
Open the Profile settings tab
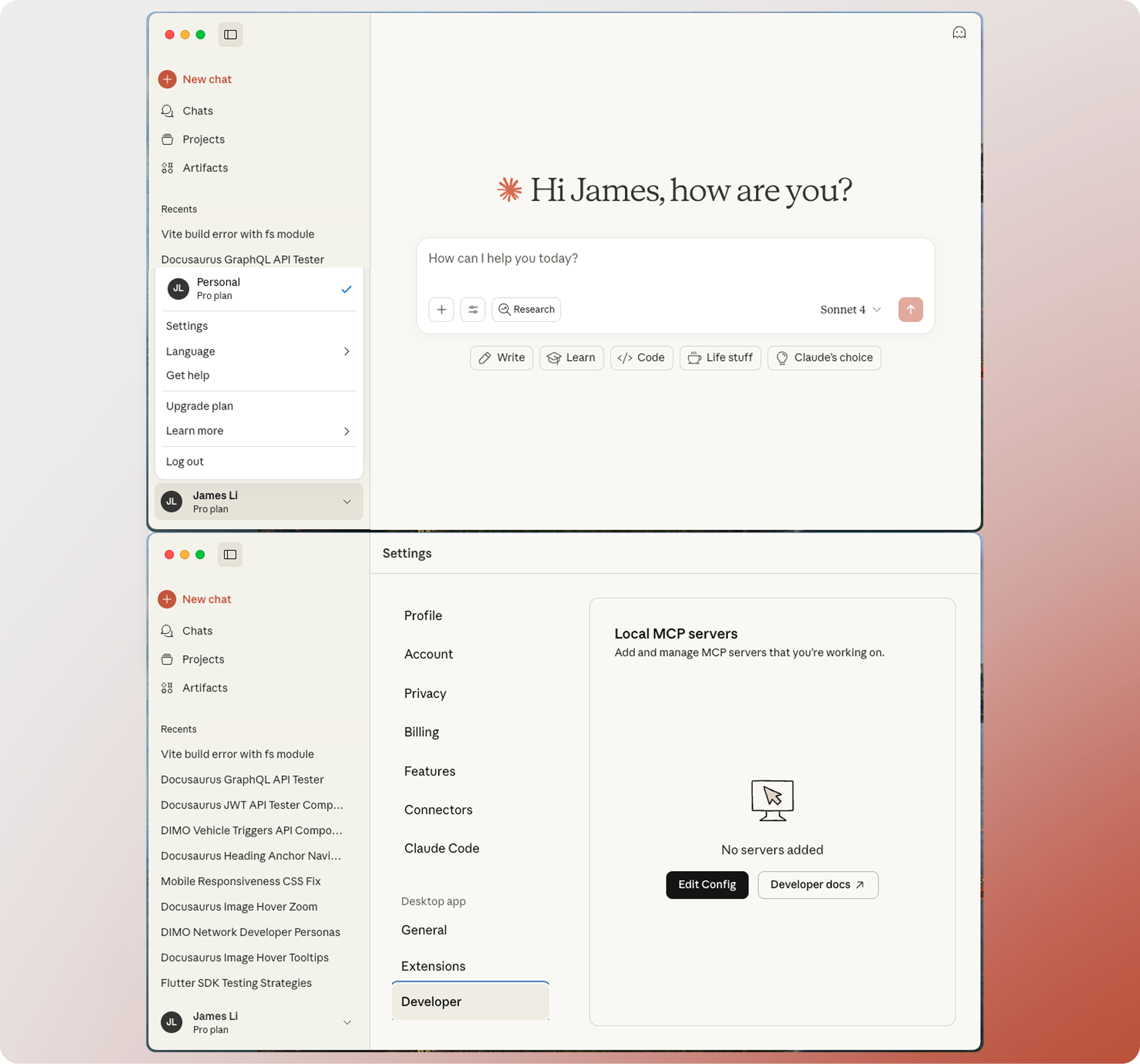423,616
